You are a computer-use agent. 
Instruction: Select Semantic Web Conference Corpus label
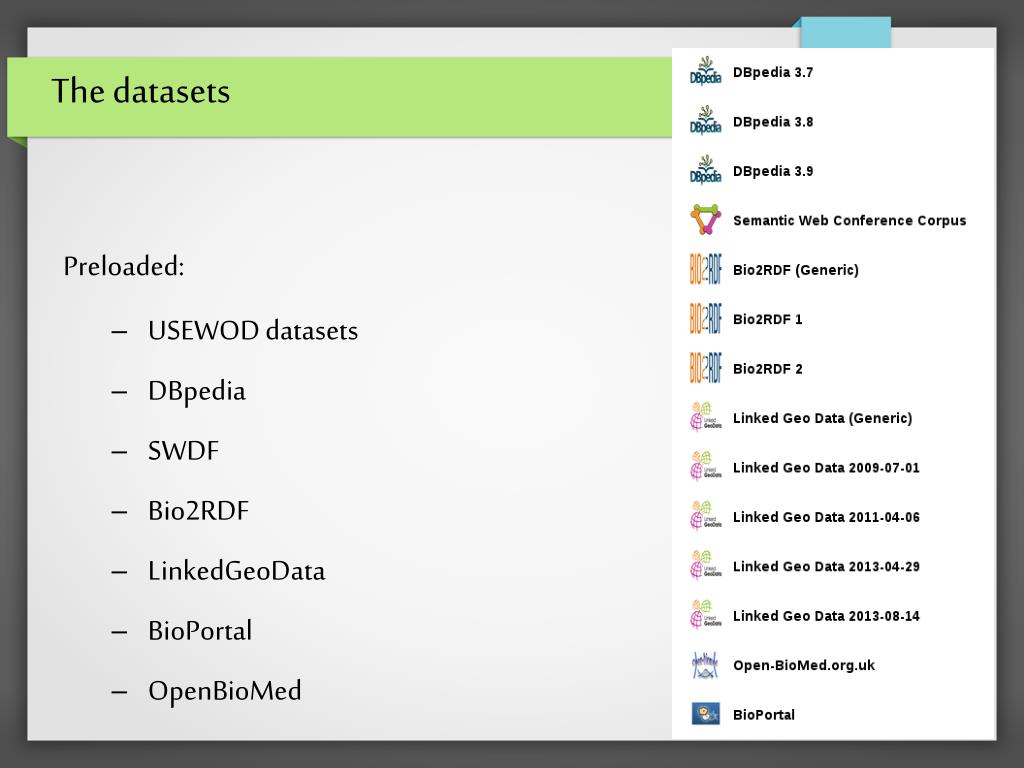tap(849, 221)
